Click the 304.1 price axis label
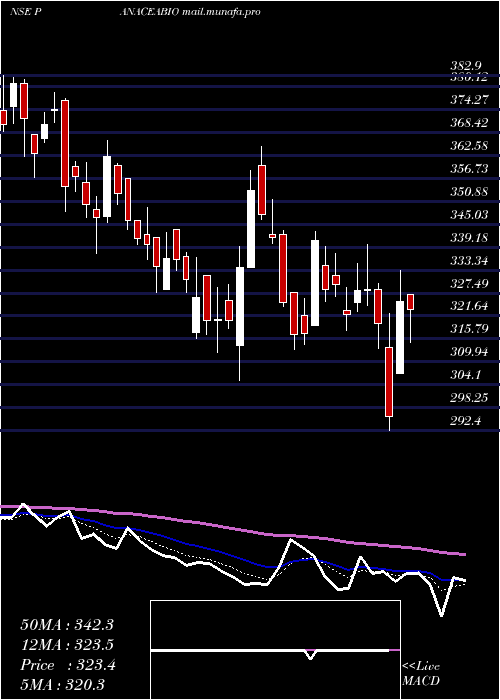This screenshot has width=500, height=700. (466, 375)
